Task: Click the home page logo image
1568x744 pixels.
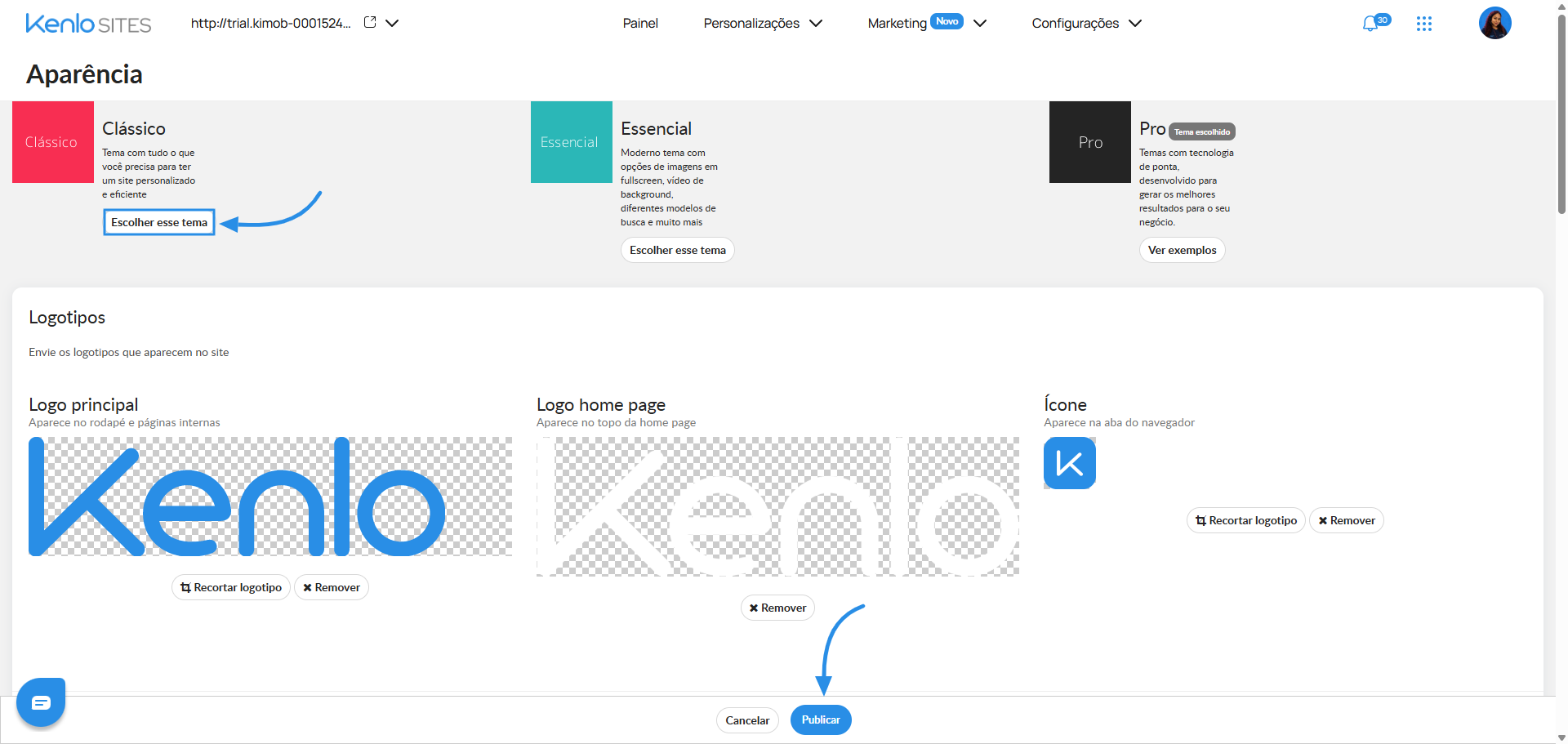Action: click(x=777, y=506)
